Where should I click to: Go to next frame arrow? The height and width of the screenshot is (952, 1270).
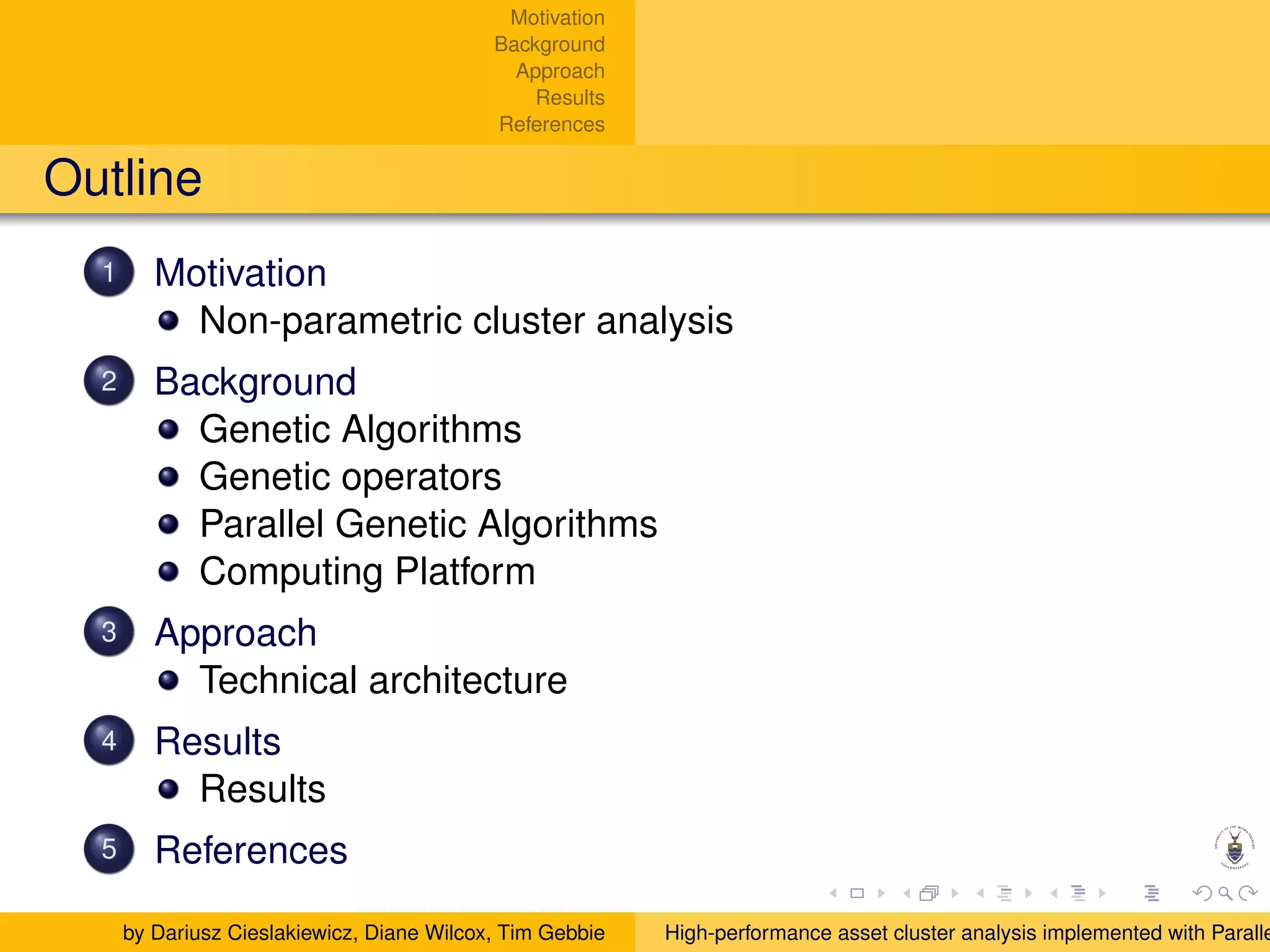[x=955, y=893]
